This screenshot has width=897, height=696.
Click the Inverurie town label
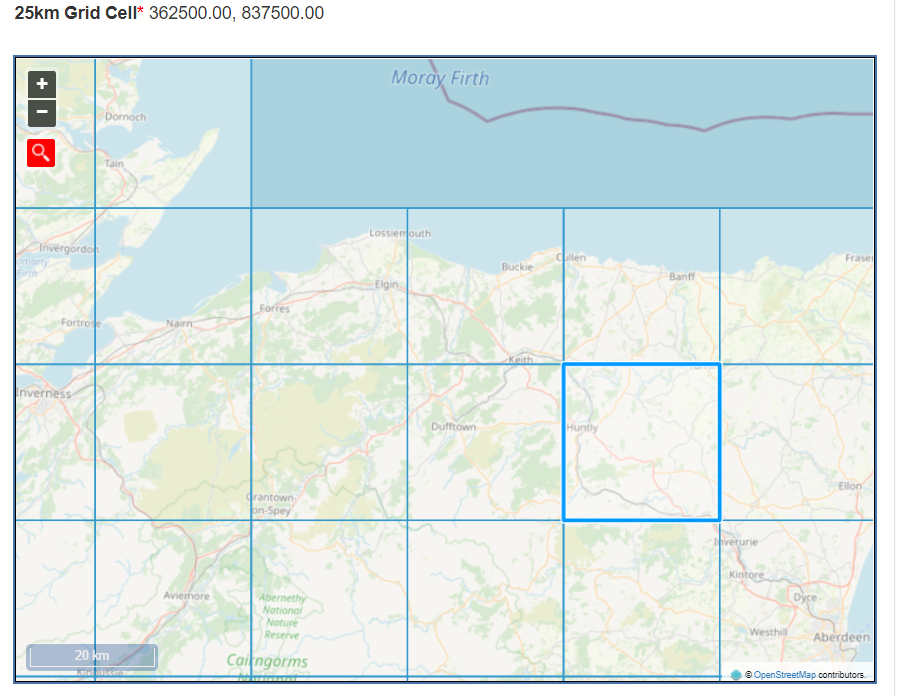[x=736, y=541]
